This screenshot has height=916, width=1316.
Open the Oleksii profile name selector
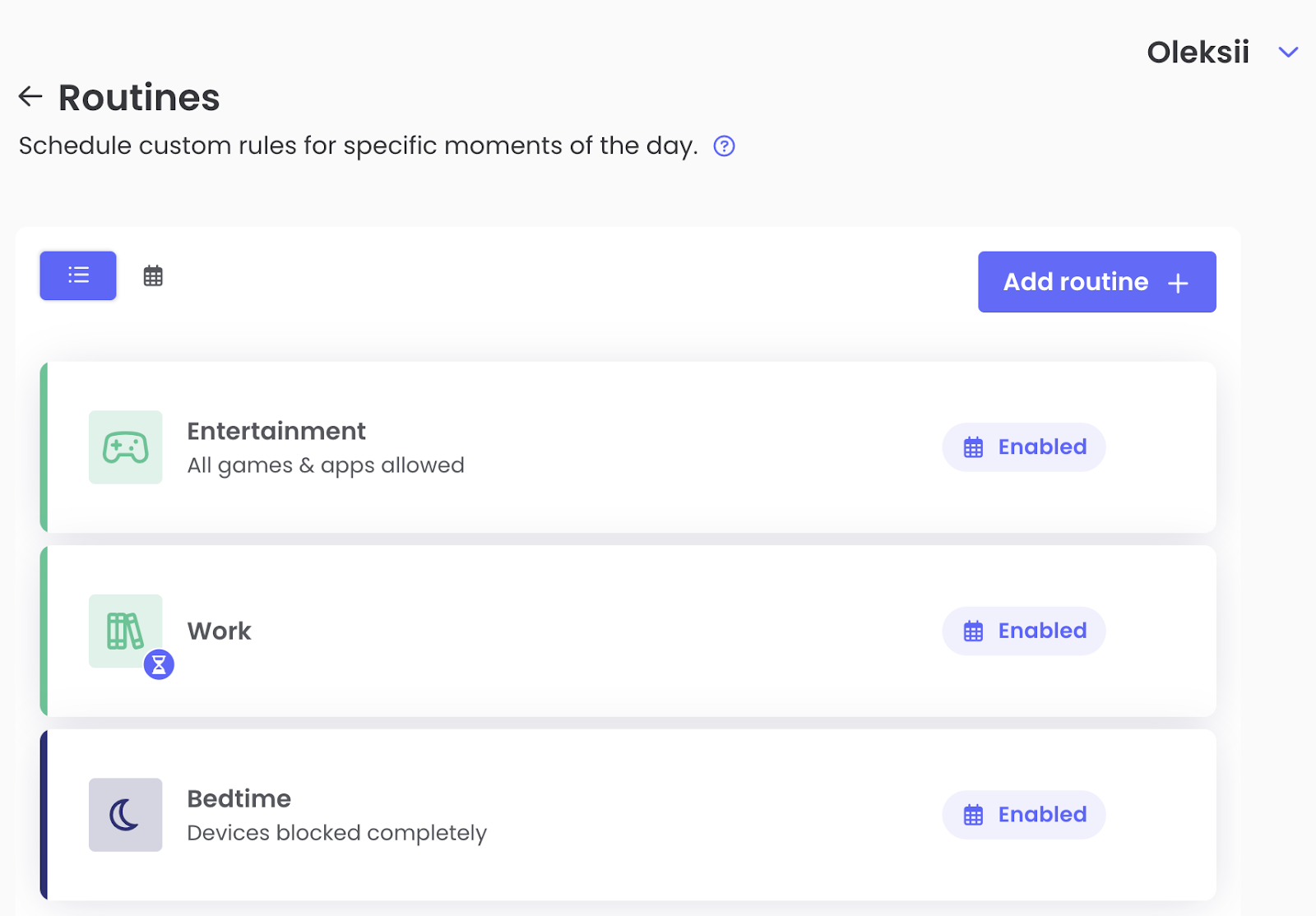click(x=1198, y=53)
